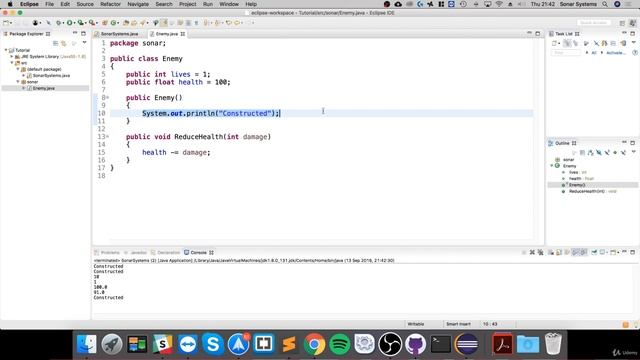Click the 'All' link in Task List
This screenshot has height=360, width=640.
point(594,53)
